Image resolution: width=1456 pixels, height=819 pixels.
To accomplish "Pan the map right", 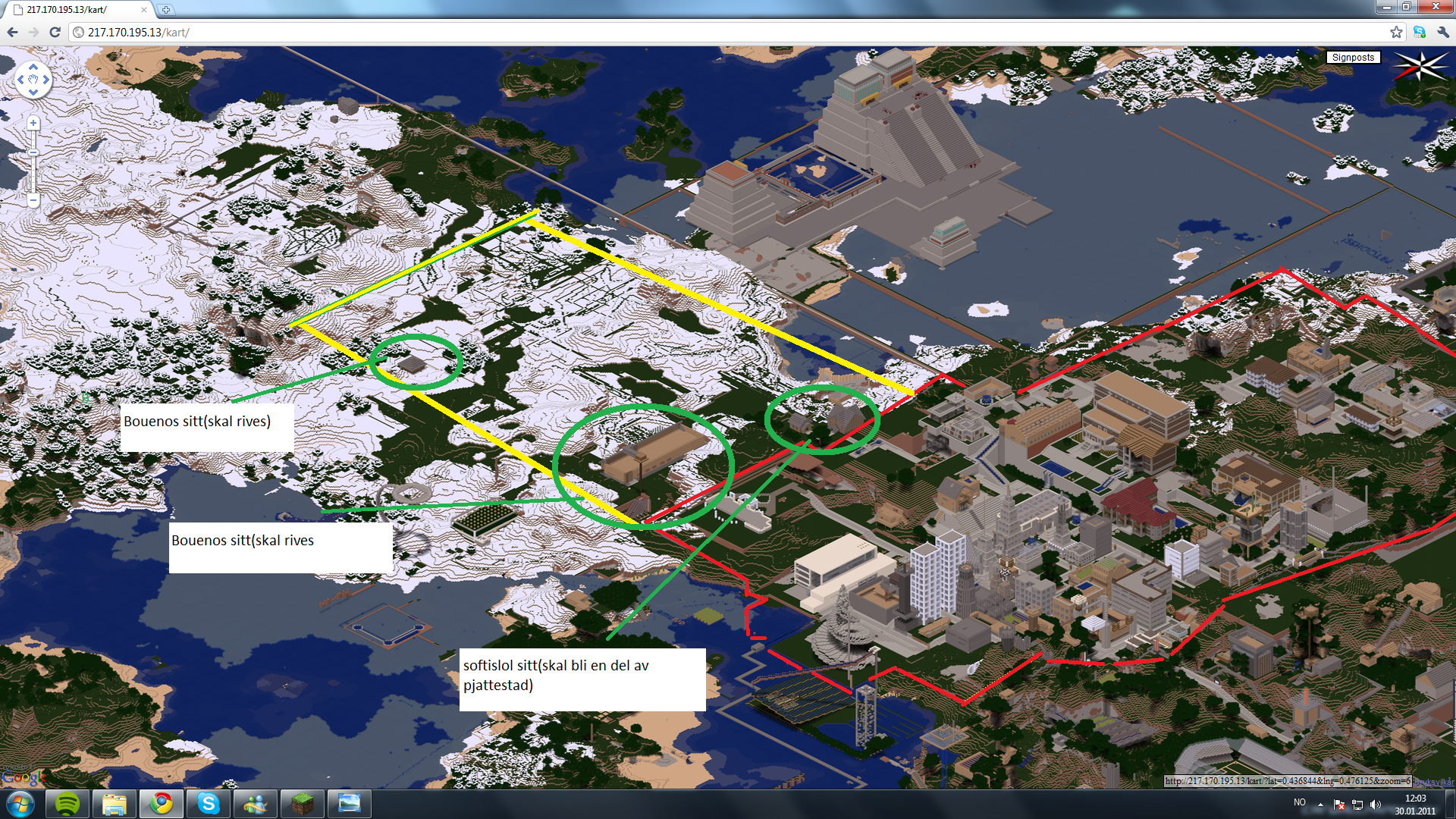I will point(46,80).
